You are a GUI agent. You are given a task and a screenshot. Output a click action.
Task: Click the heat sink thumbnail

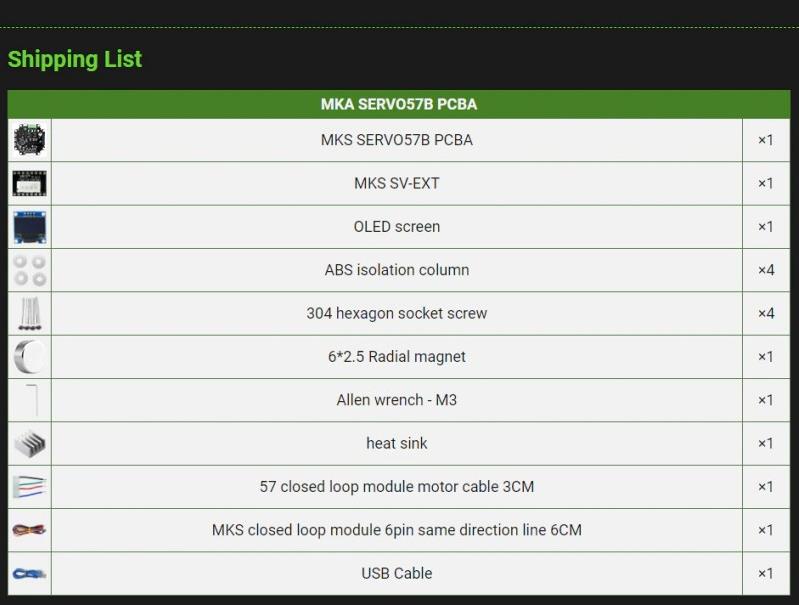click(30, 443)
